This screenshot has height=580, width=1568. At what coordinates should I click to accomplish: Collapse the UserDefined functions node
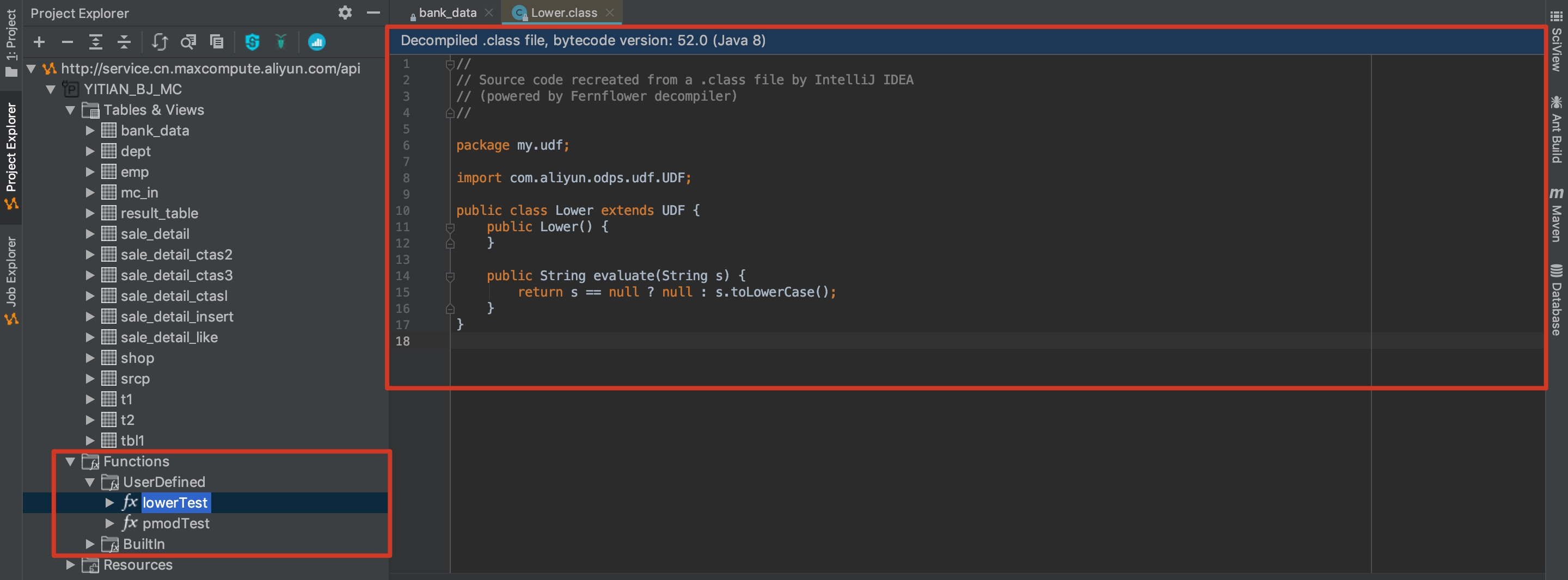click(90, 482)
